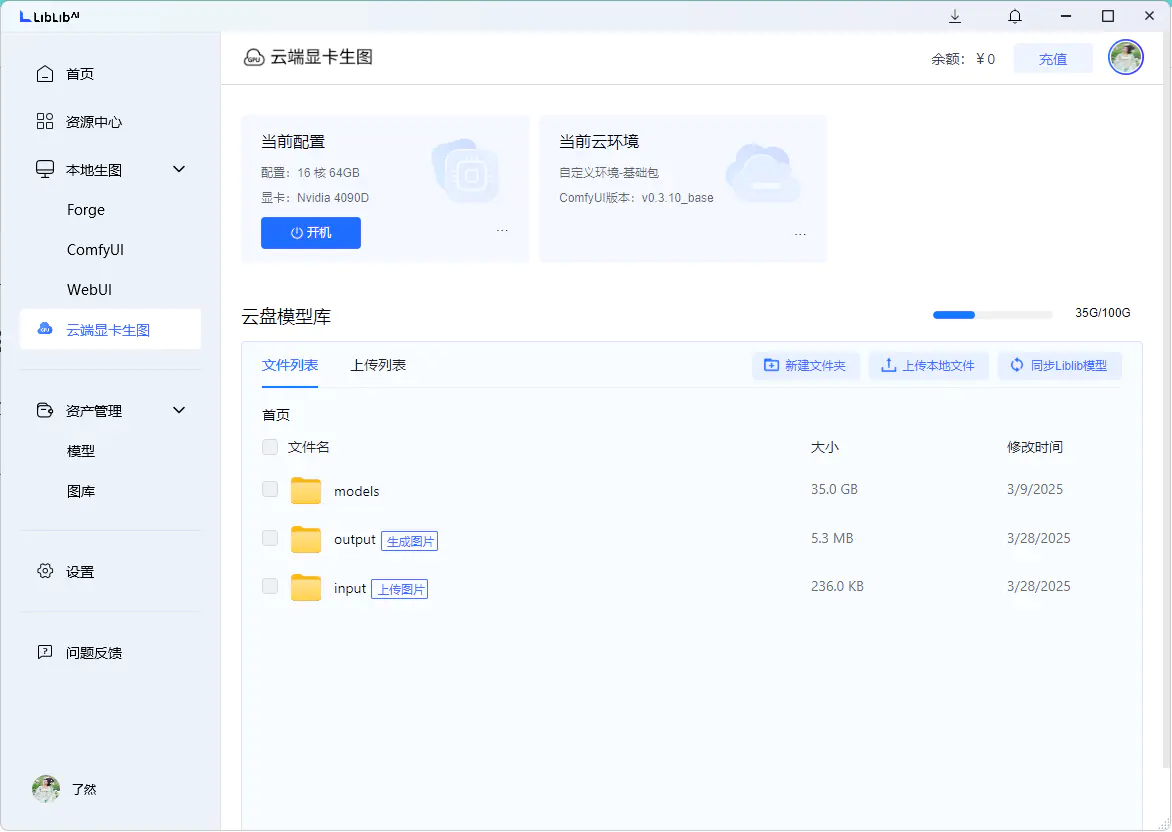Collapse the 资产管理 section chevron

179,410
